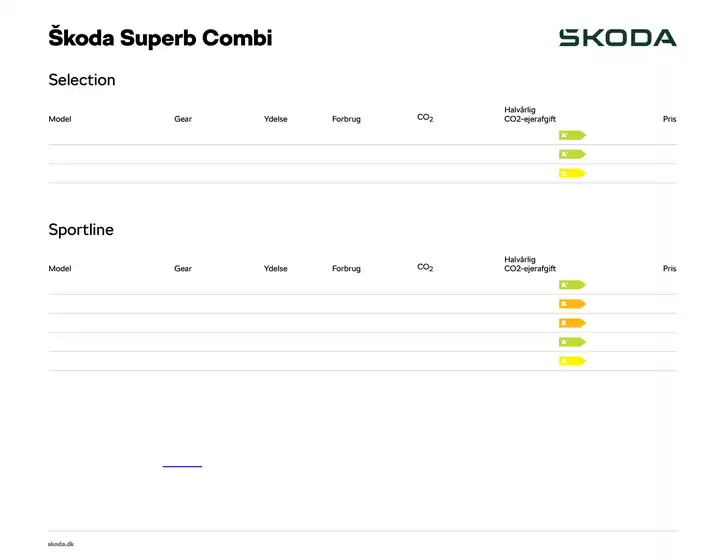This screenshot has height=560, width=725.
Task: Click the first orange energy label under Sportline
Action: coord(571,304)
